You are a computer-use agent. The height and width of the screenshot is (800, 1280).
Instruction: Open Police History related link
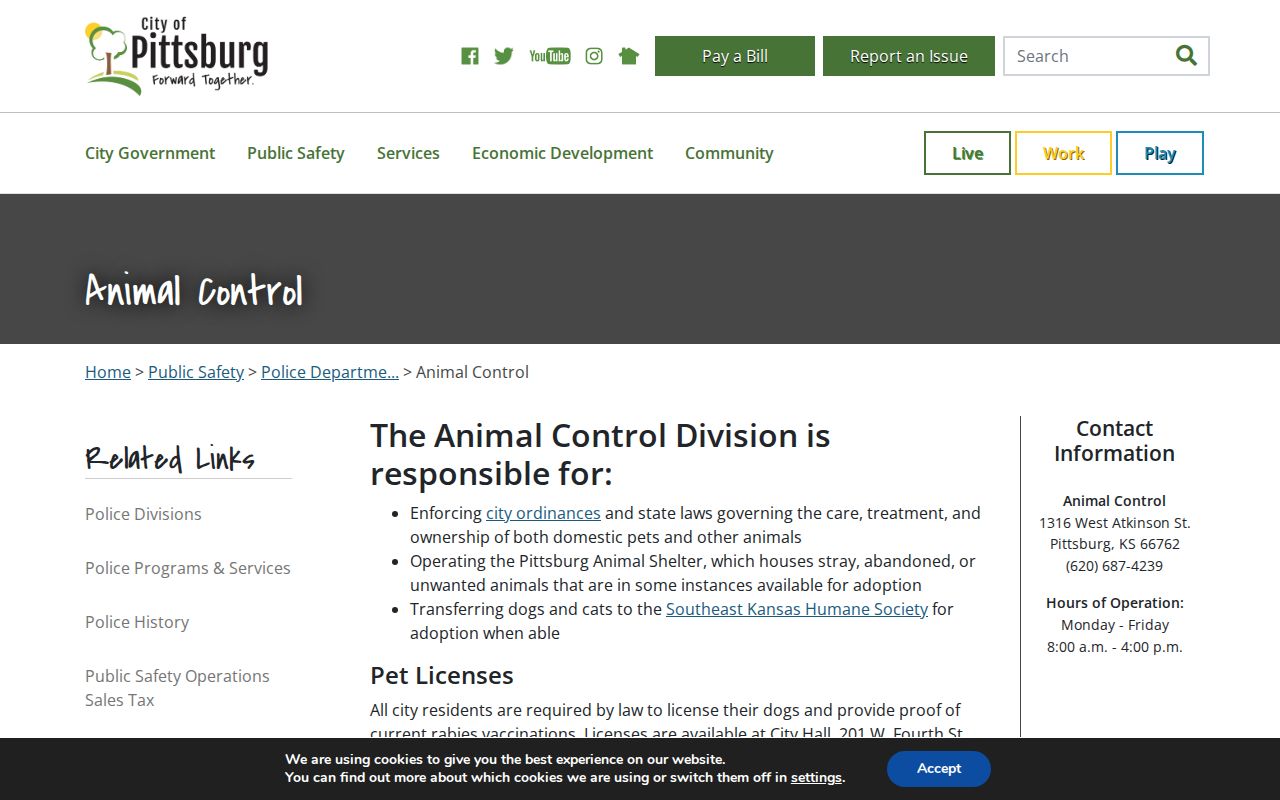[137, 622]
